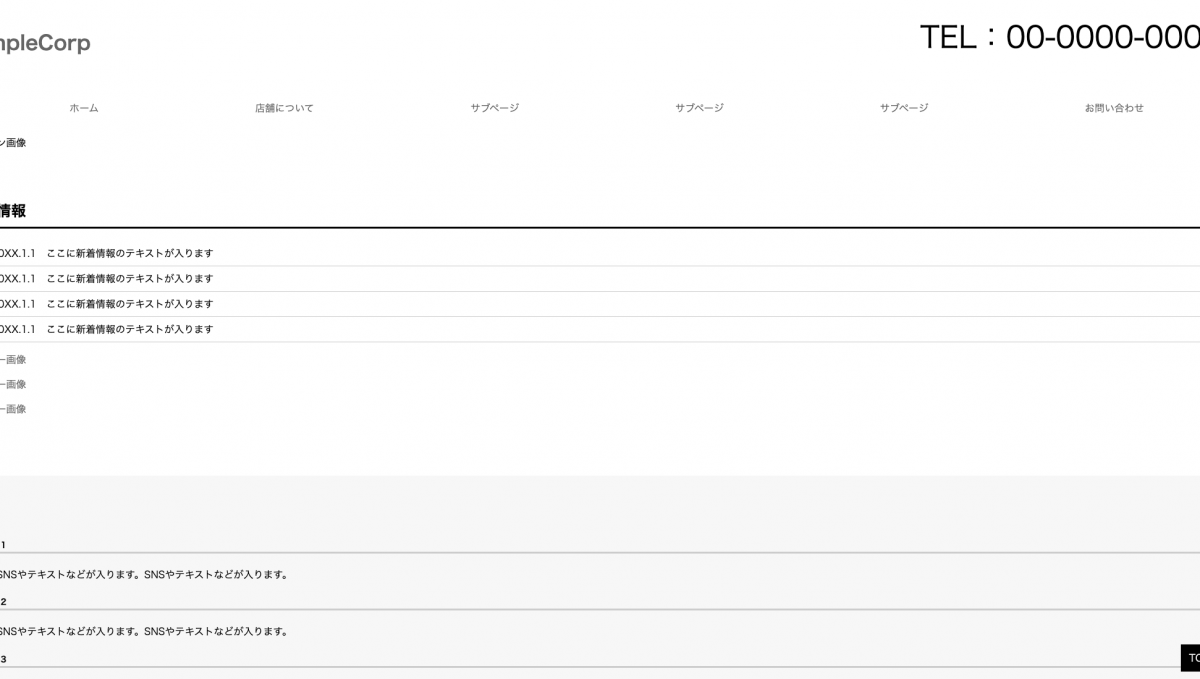Click the 新着情報 section heading
The height and width of the screenshot is (679, 1200).
(13, 211)
